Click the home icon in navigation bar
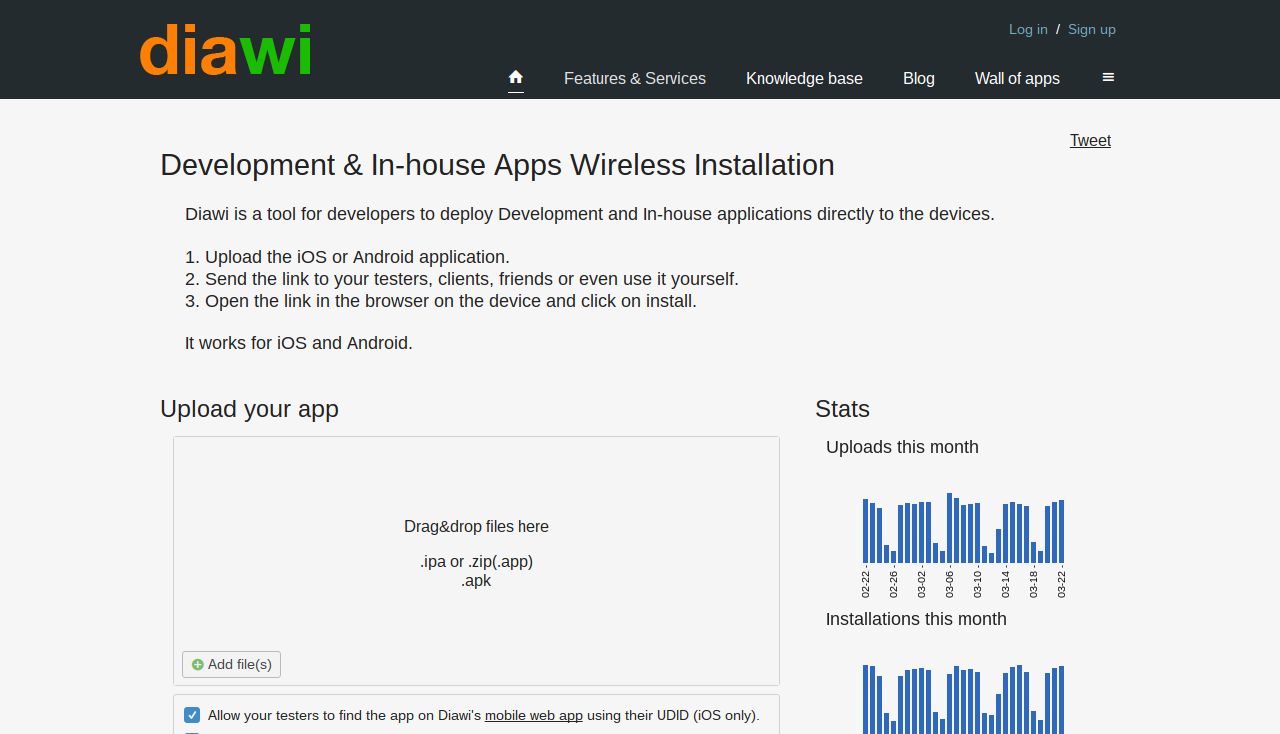 pyautogui.click(x=516, y=77)
